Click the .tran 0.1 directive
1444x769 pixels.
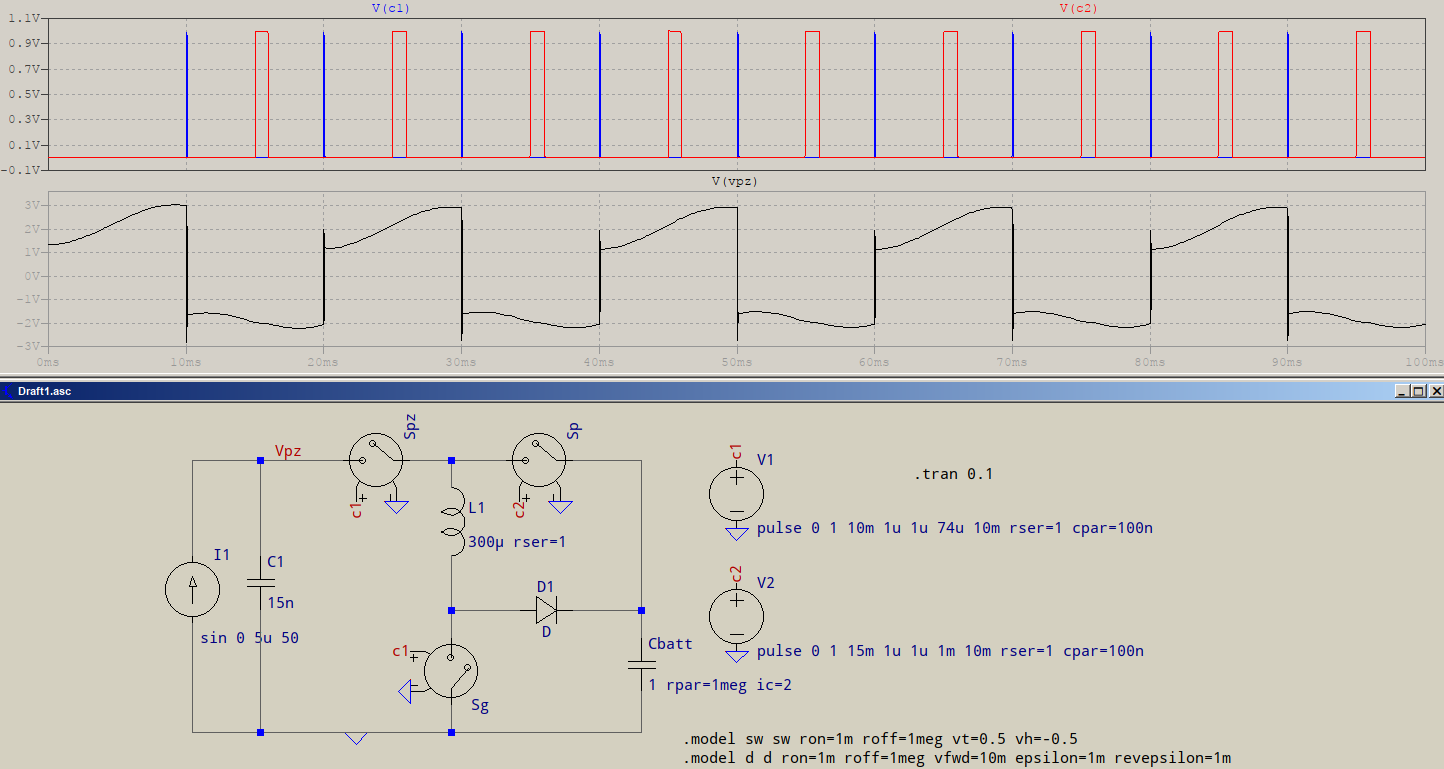pyautogui.click(x=953, y=474)
